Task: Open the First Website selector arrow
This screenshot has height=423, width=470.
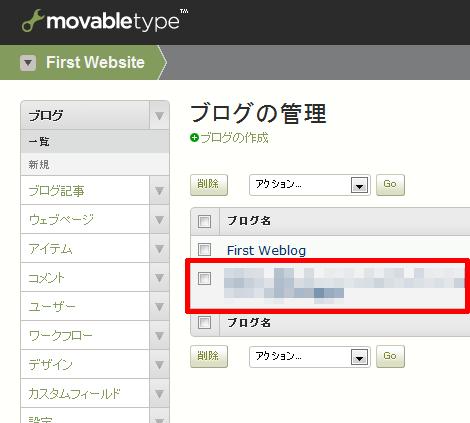Action: tap(28, 63)
